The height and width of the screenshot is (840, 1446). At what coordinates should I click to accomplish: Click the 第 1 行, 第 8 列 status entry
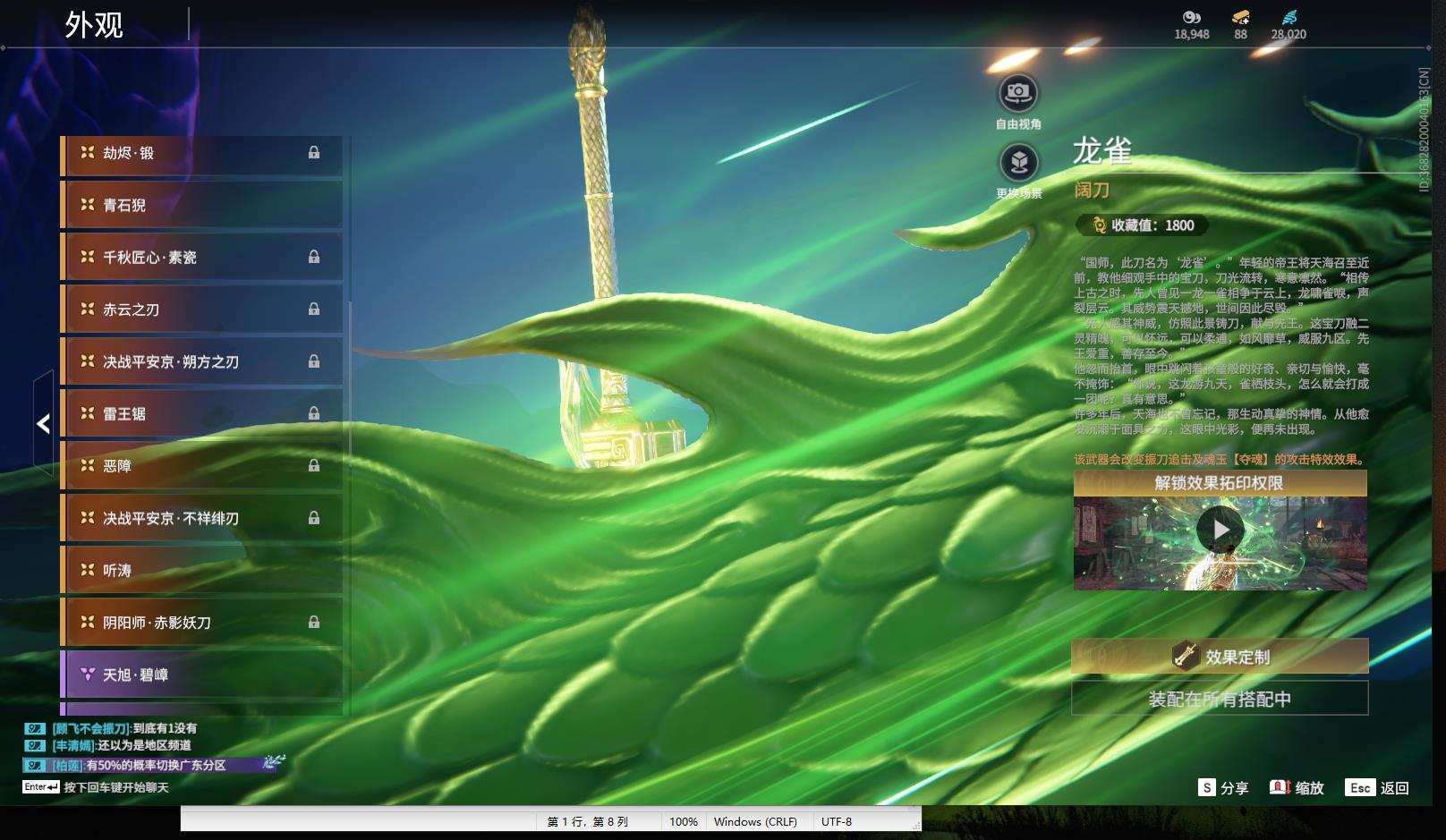588,821
